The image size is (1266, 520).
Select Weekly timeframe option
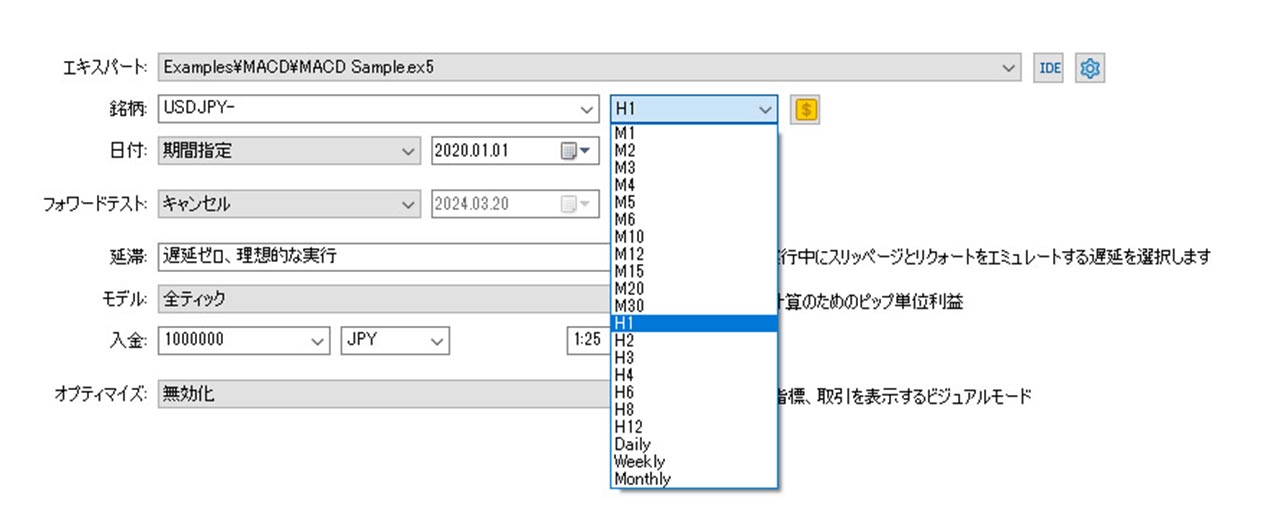point(639,461)
